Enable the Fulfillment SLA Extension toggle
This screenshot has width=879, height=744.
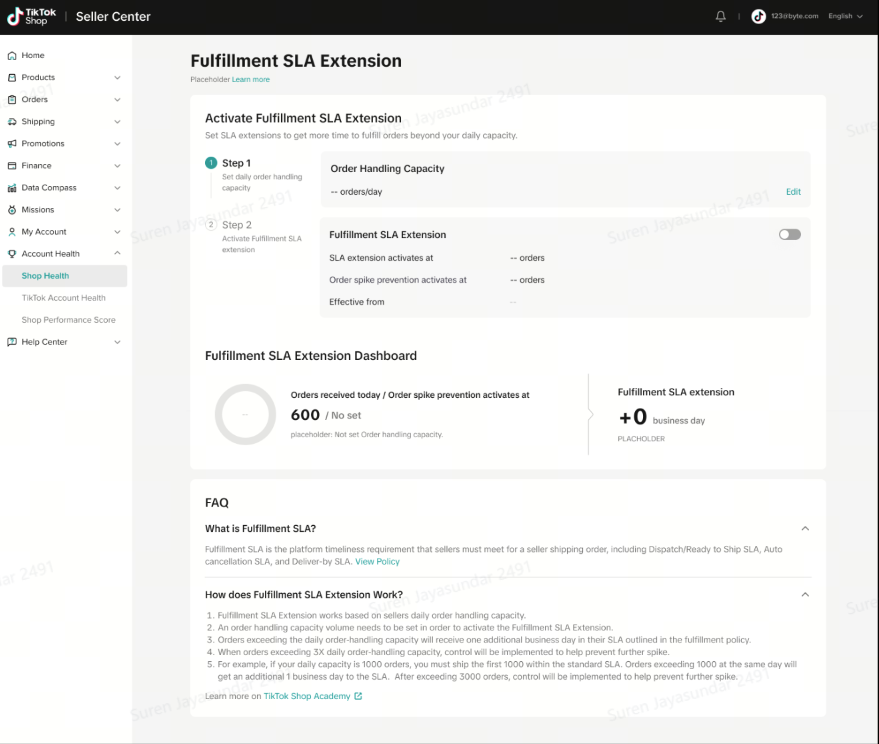[x=789, y=234]
